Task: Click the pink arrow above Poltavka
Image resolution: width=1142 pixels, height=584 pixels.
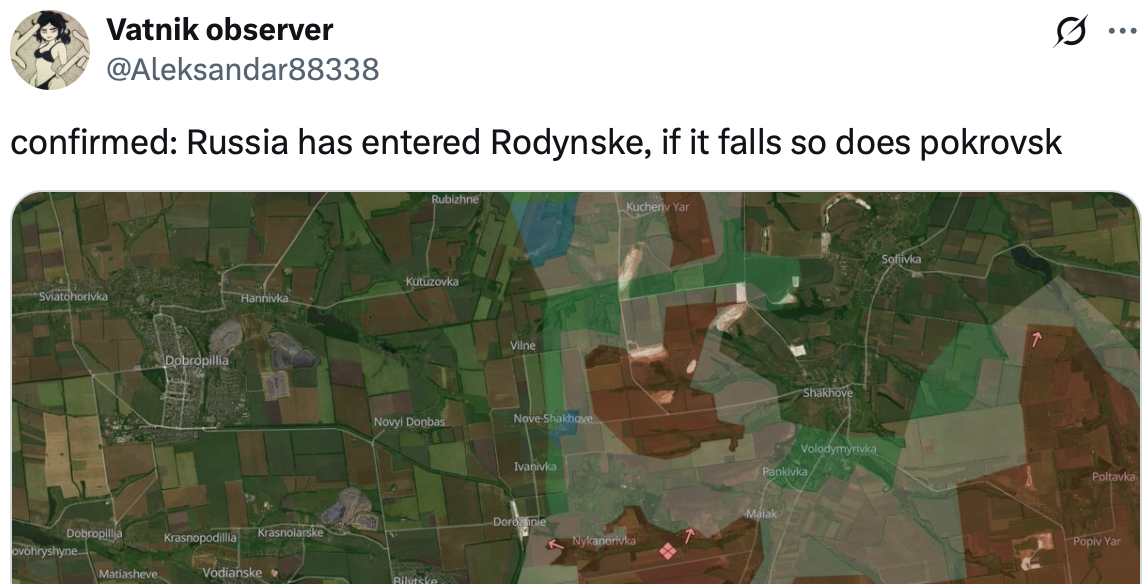Action: point(1036,340)
